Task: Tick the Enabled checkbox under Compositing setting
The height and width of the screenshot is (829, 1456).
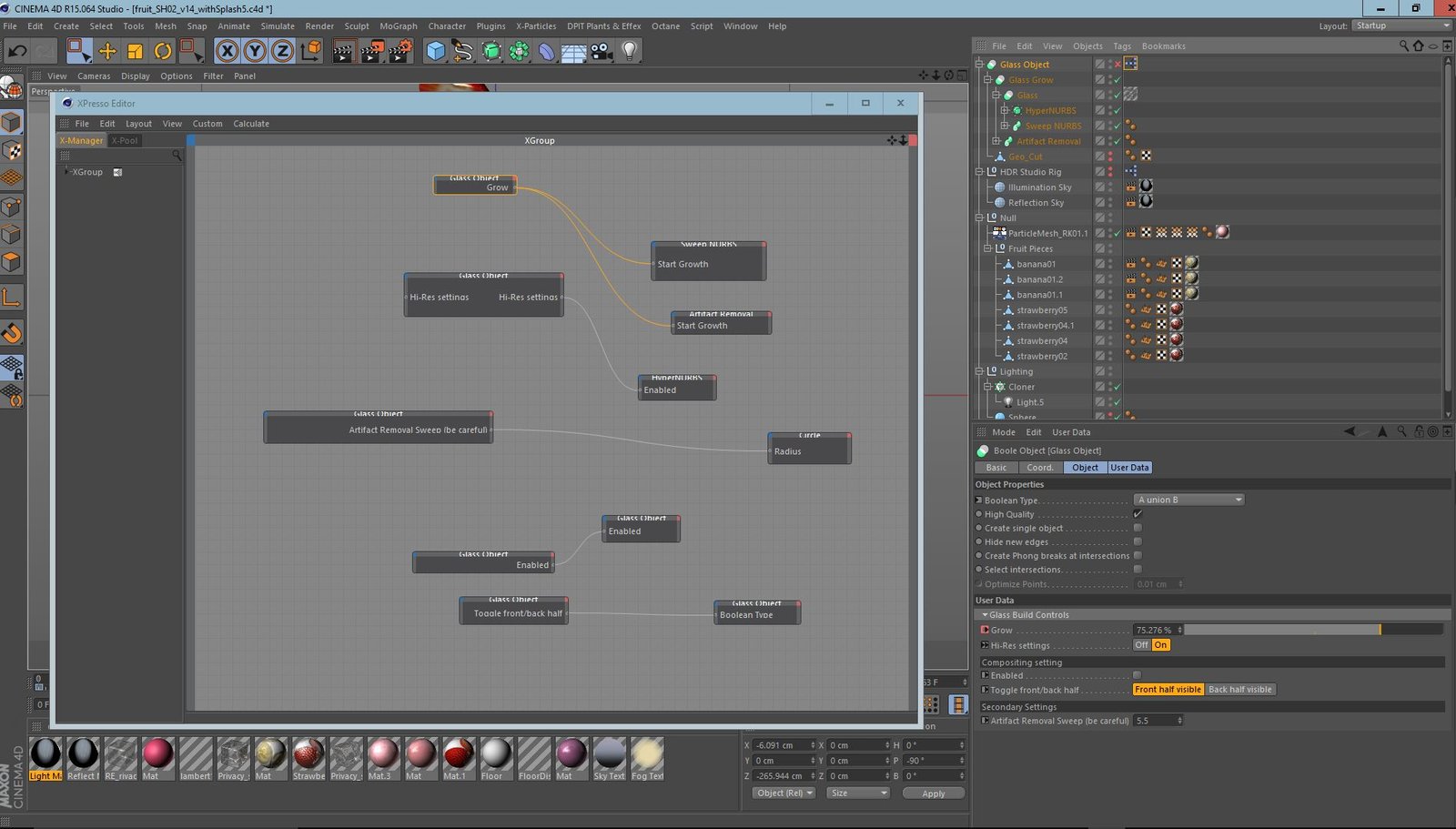Action: (x=1137, y=675)
